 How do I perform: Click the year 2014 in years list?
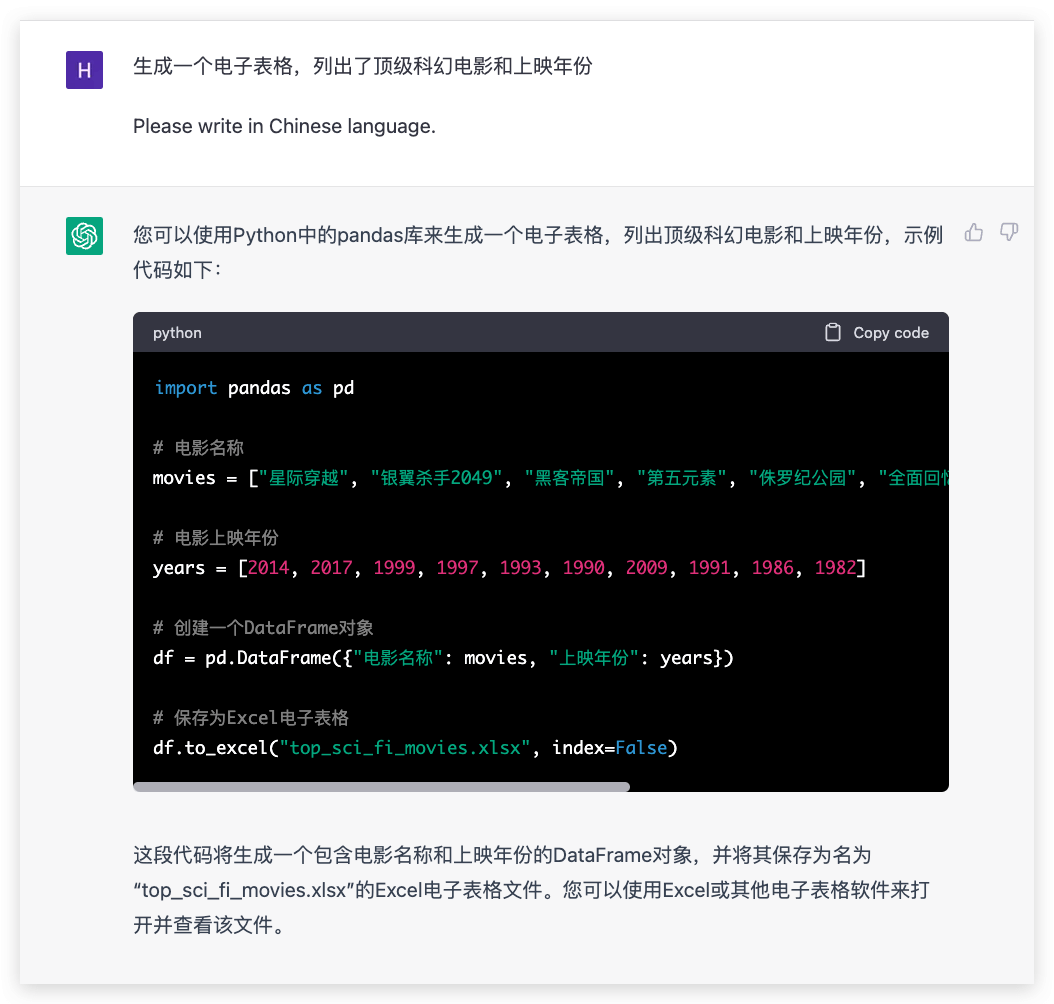268,568
